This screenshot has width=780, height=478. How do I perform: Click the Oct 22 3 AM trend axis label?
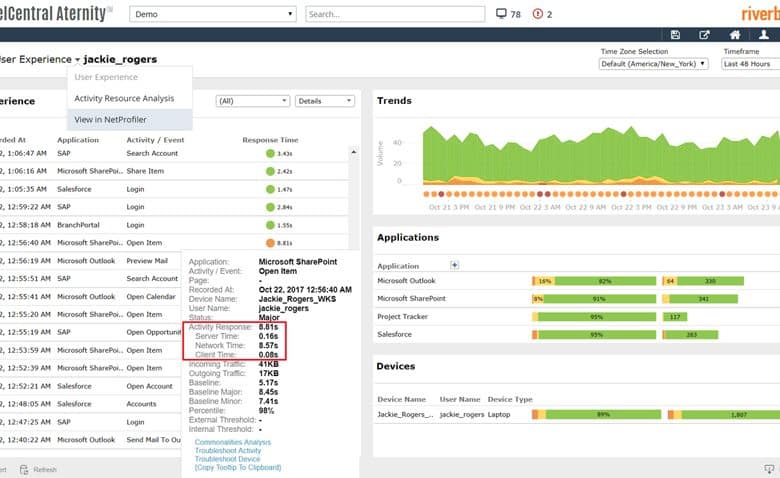[540, 207]
